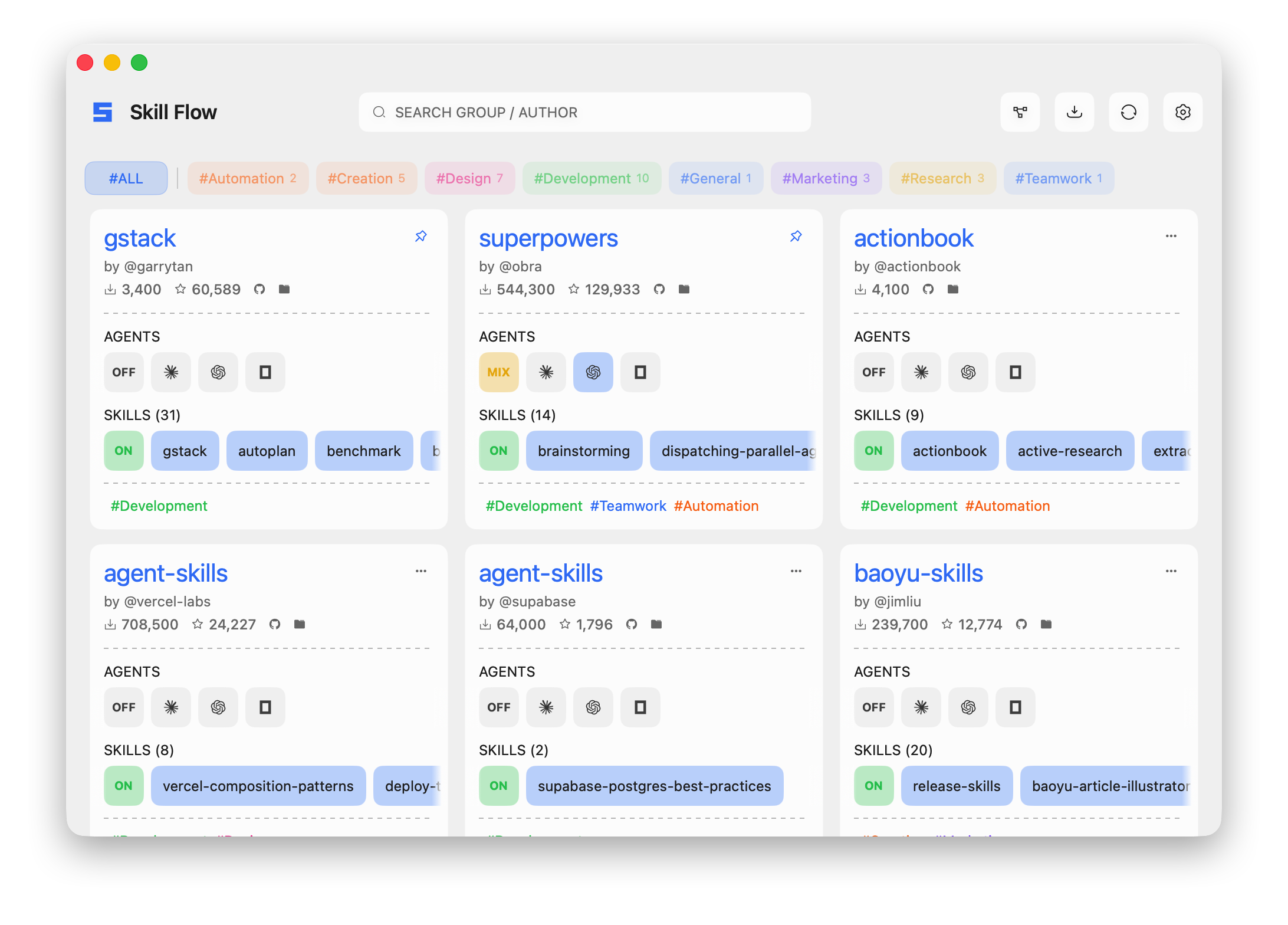Viewport: 1288px width, 925px height.
Task: Filter by #Design tag
Action: pos(469,178)
